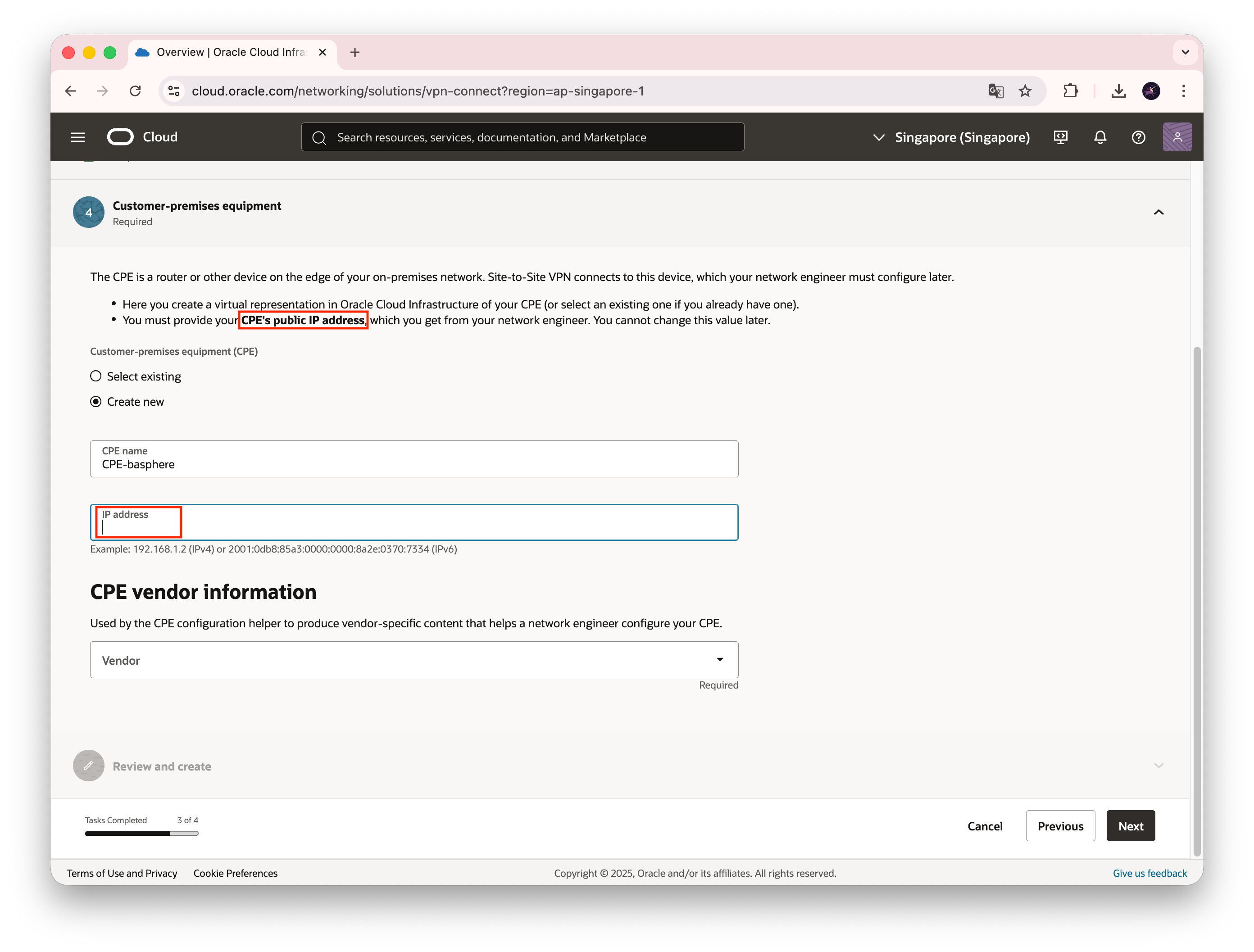Open the notifications bell icon

coord(1100,137)
